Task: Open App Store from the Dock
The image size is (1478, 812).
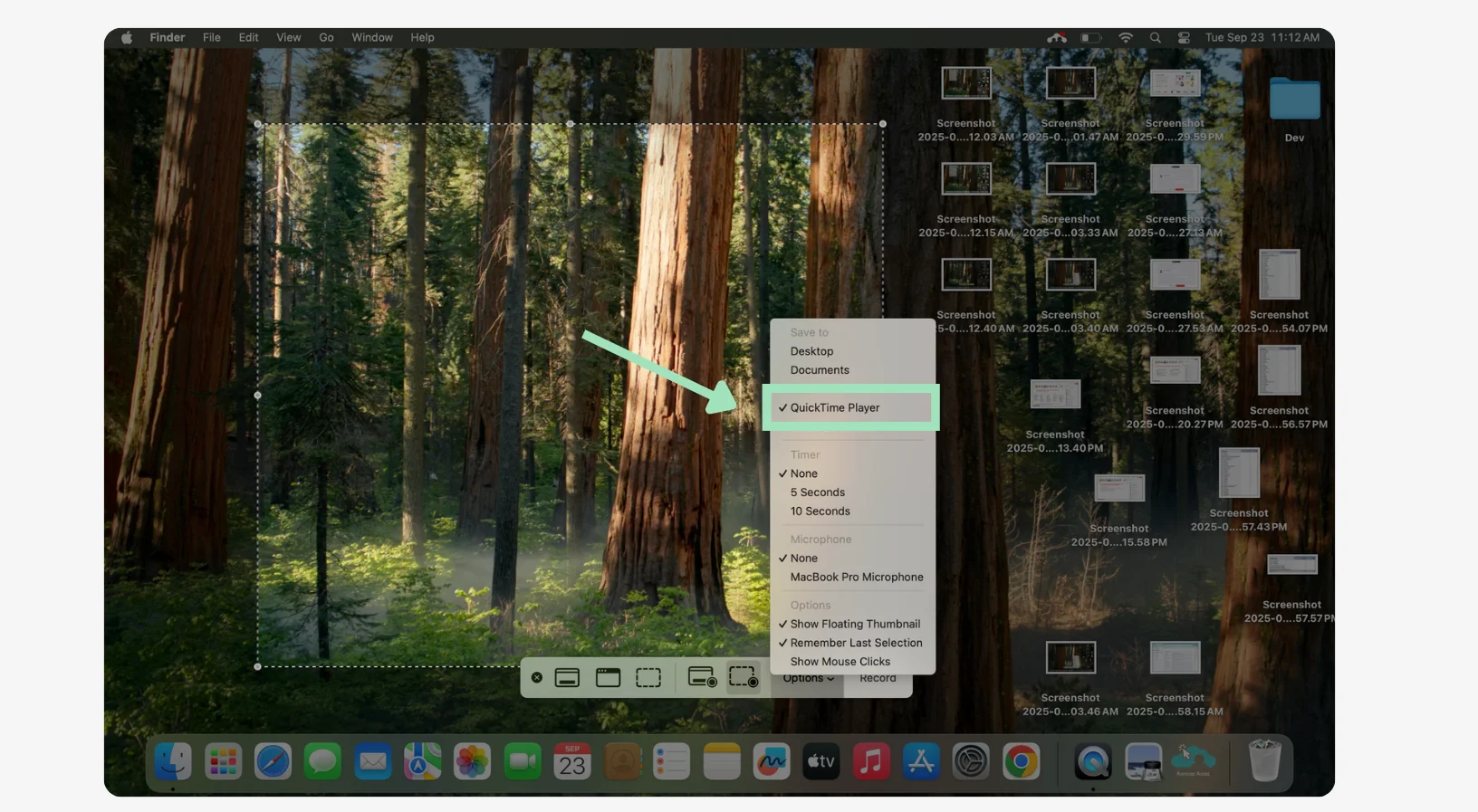Action: [x=921, y=761]
